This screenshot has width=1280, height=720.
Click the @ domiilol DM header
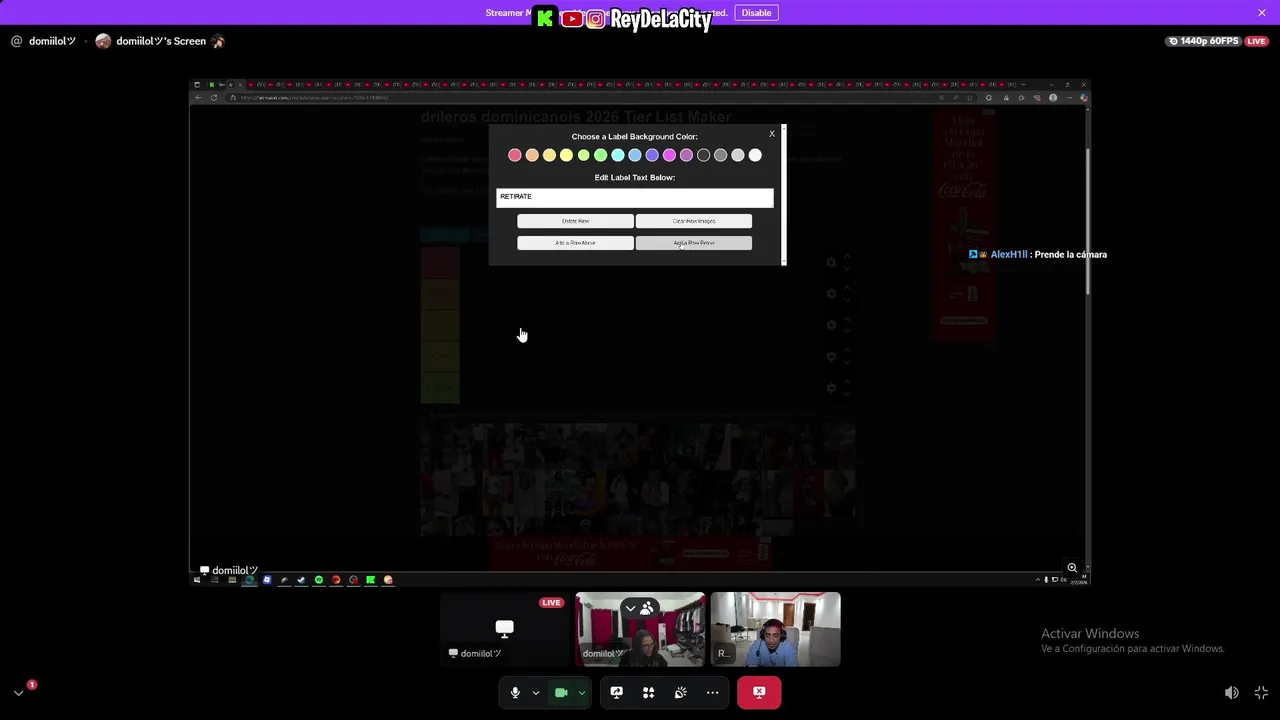pyautogui.click(x=44, y=41)
